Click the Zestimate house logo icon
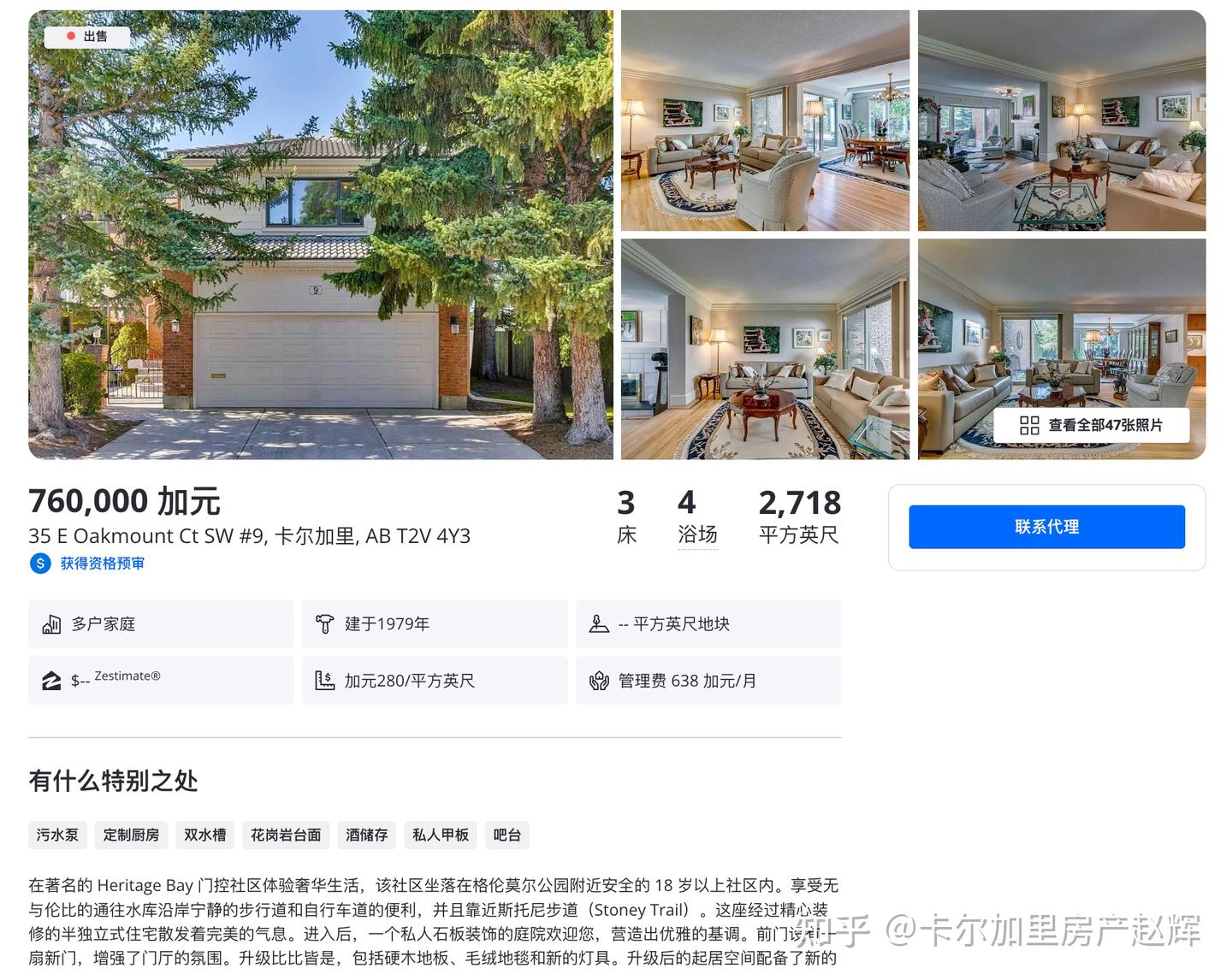The height and width of the screenshot is (980, 1232). point(51,681)
